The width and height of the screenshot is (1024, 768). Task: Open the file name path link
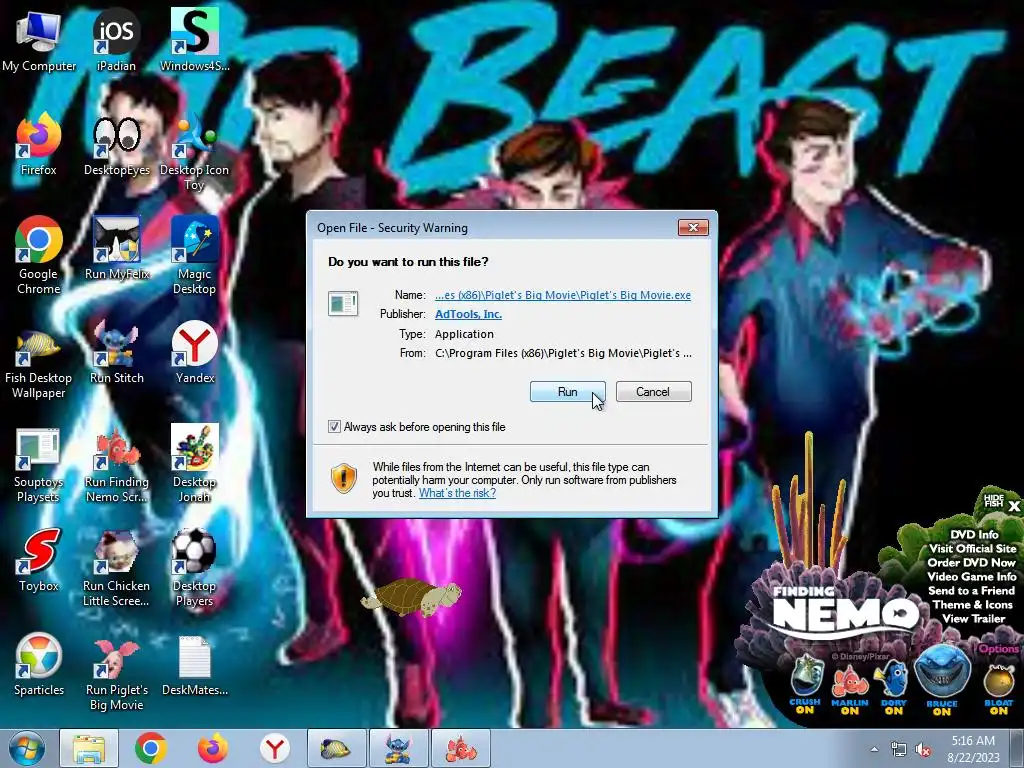[563, 295]
